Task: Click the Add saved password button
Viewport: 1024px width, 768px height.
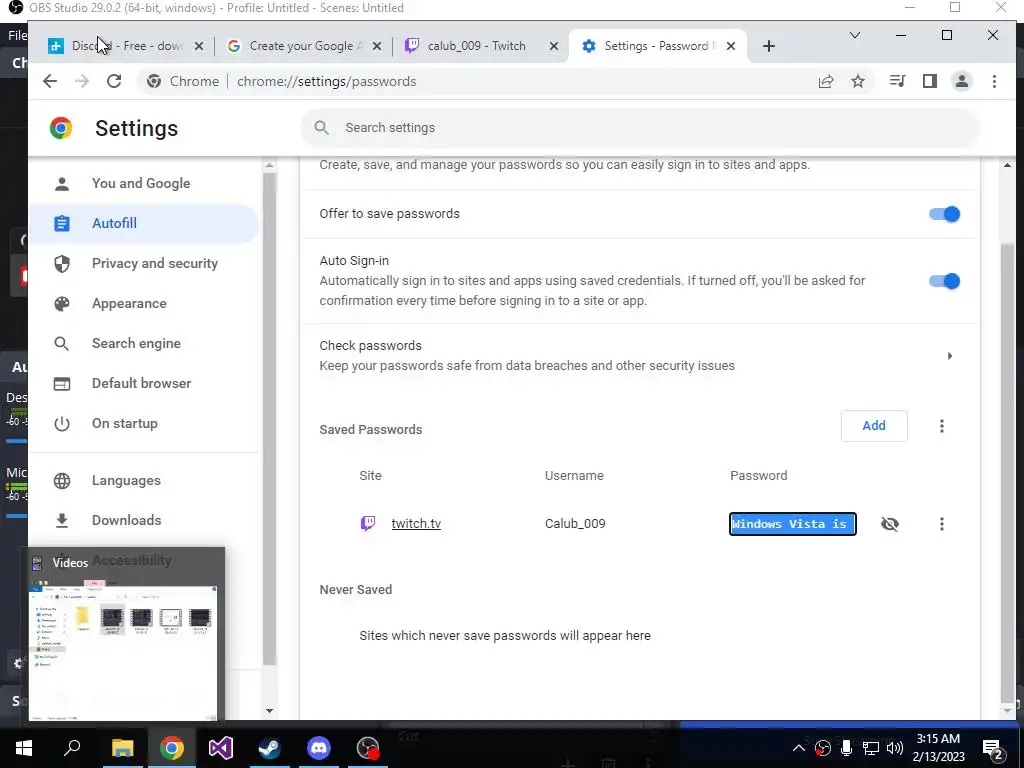Action: [874, 426]
